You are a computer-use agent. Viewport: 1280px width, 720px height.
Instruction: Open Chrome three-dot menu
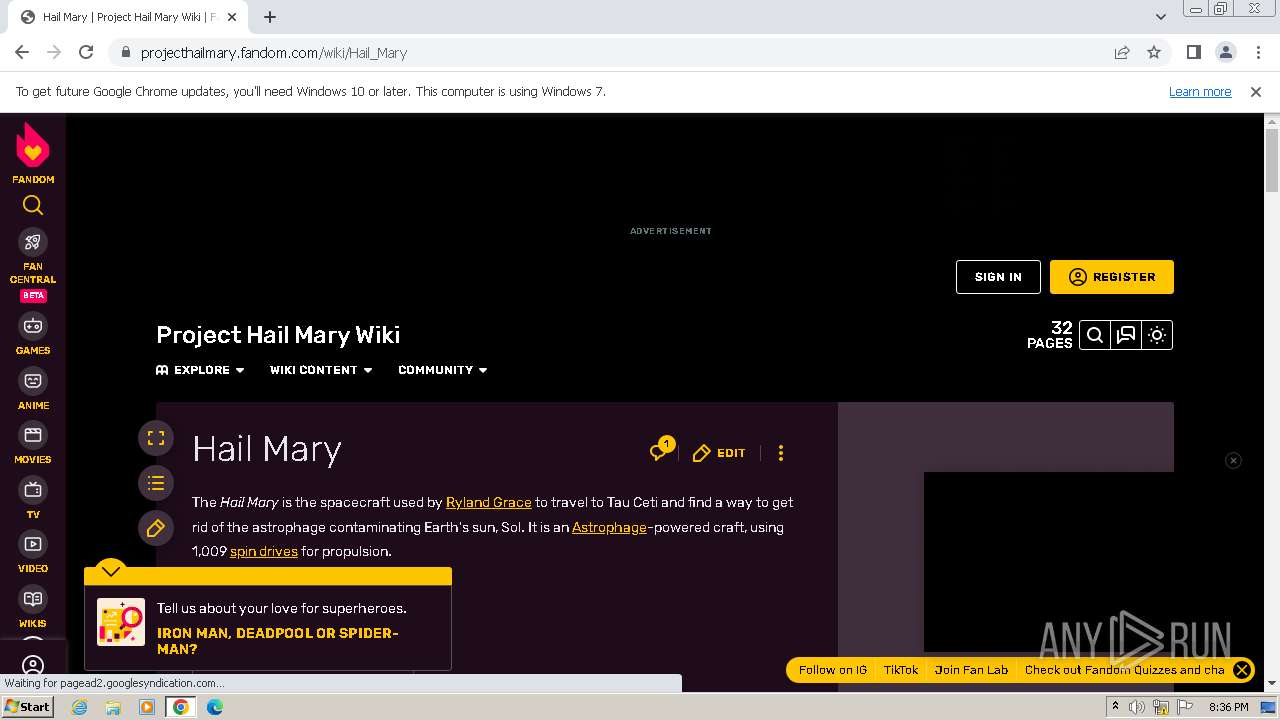point(1256,52)
